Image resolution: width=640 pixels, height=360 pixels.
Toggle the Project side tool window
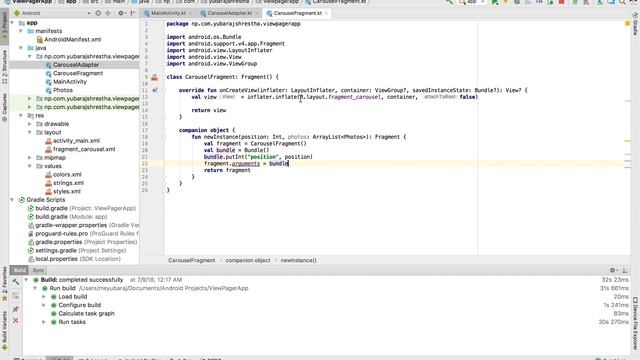[x=4, y=27]
